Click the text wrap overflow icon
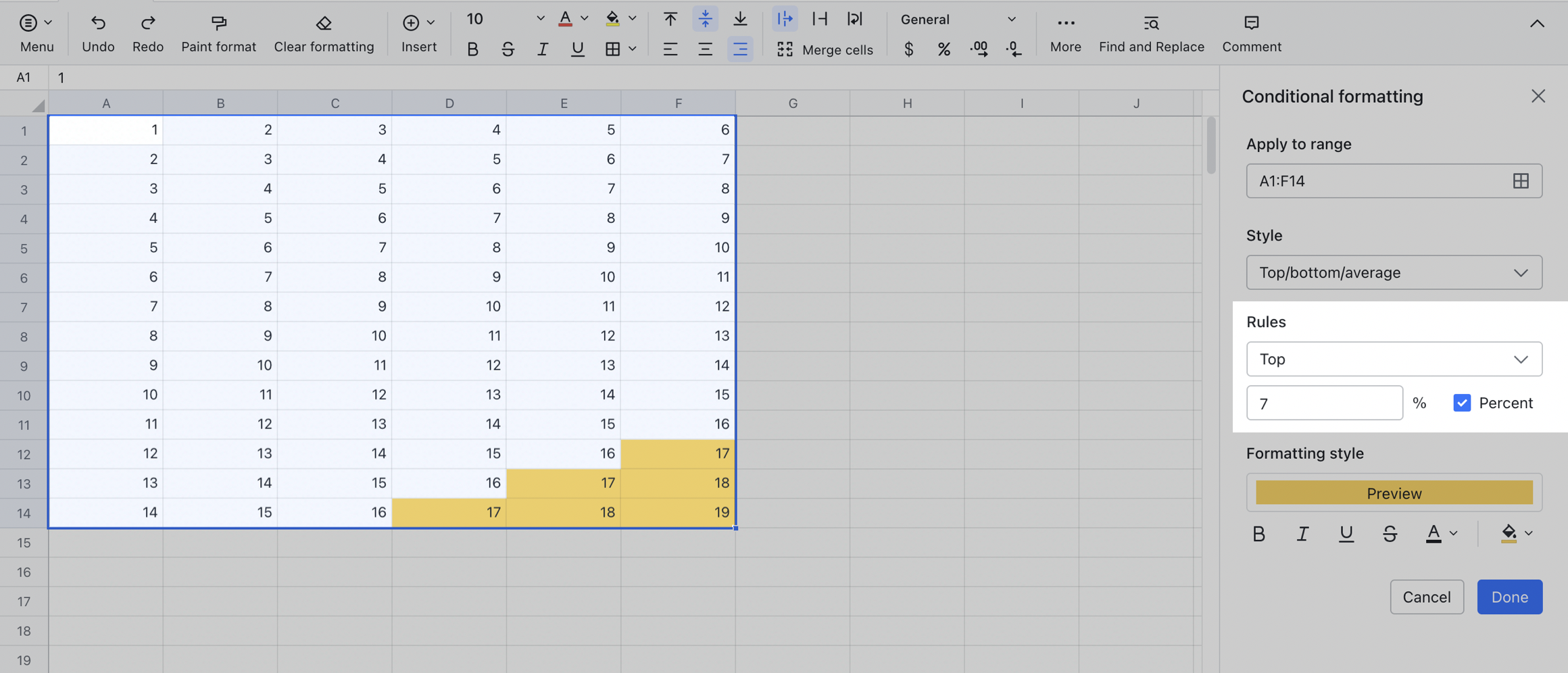1568x673 pixels. [x=785, y=19]
